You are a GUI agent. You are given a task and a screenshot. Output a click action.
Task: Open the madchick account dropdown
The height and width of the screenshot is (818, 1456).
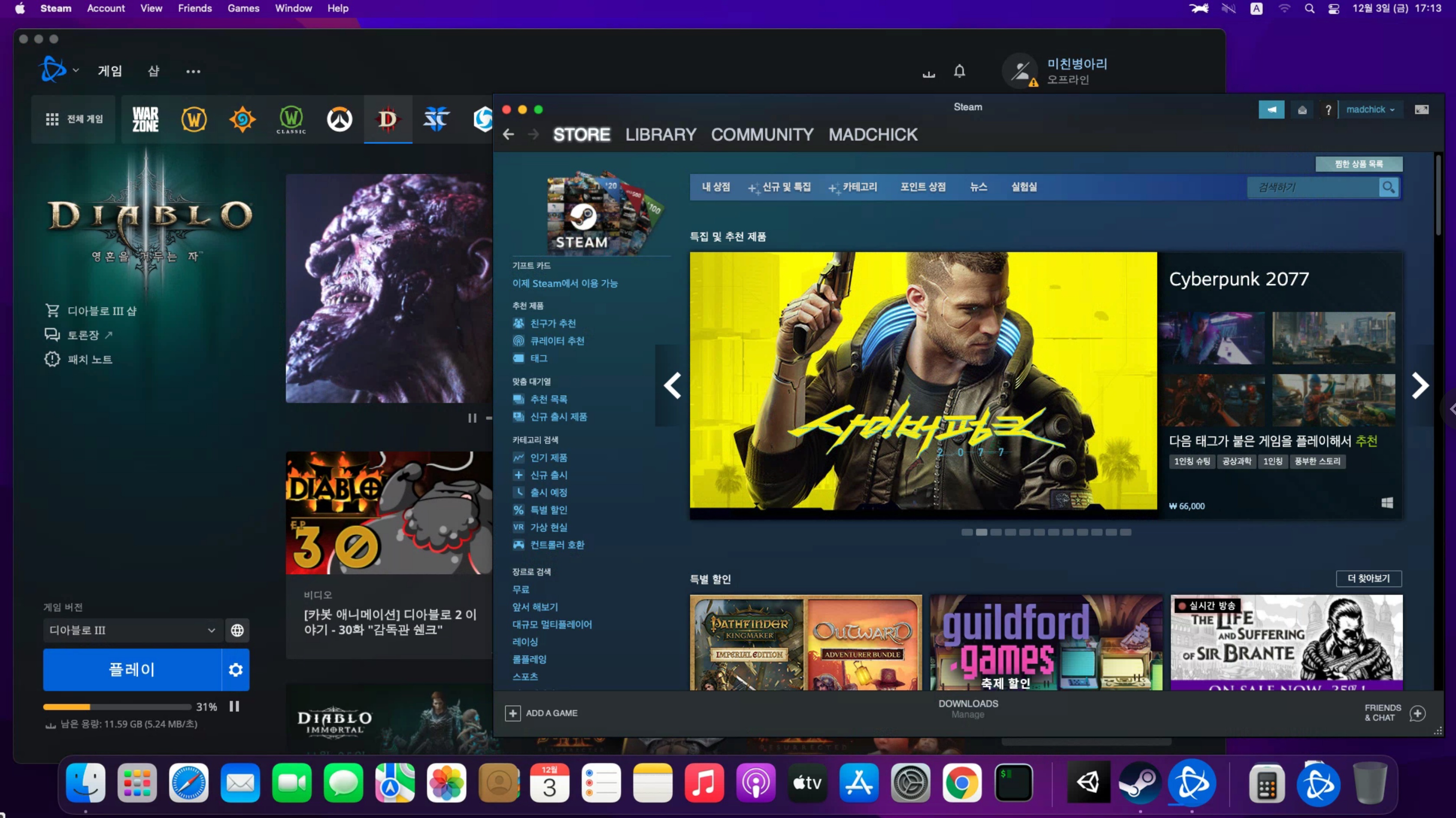1369,110
